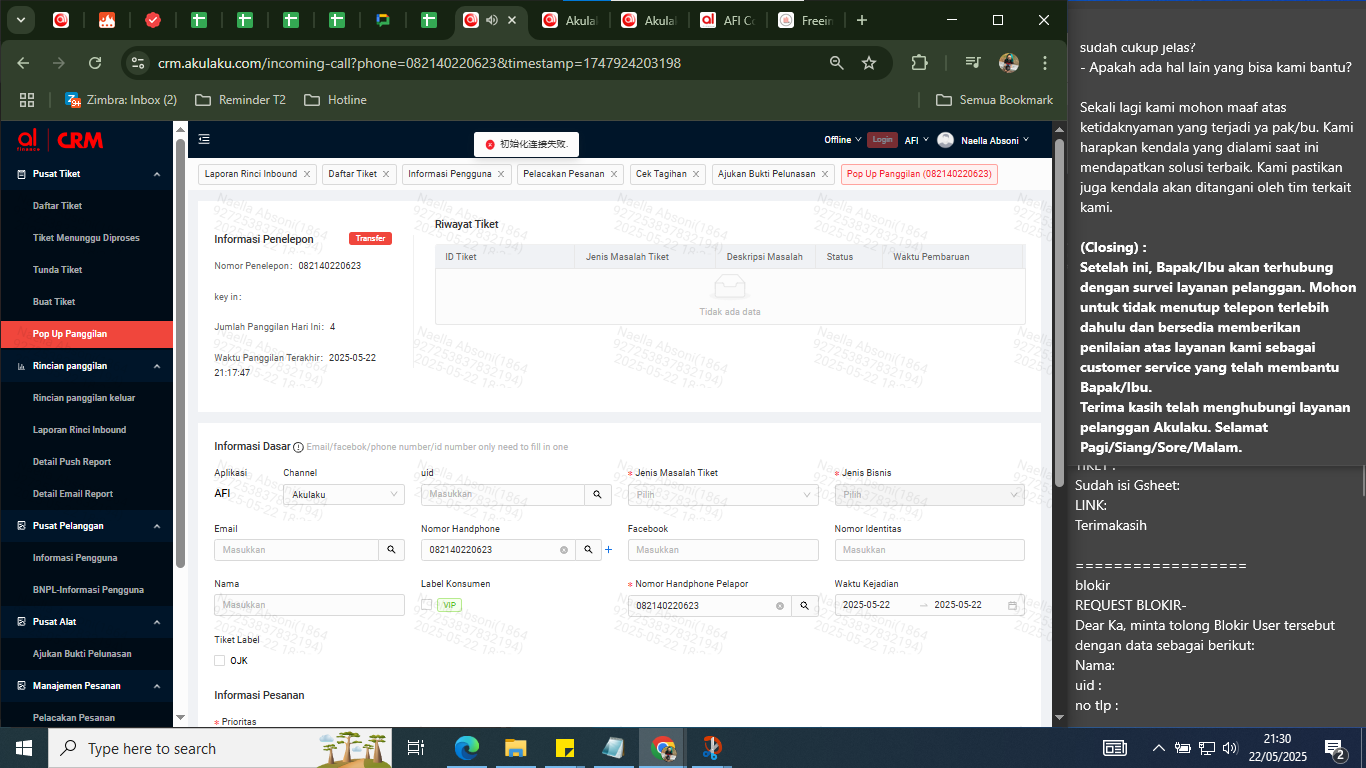The width and height of the screenshot is (1366, 768).
Task: Open Microsoft Edge from the taskbar
Action: [x=467, y=748]
